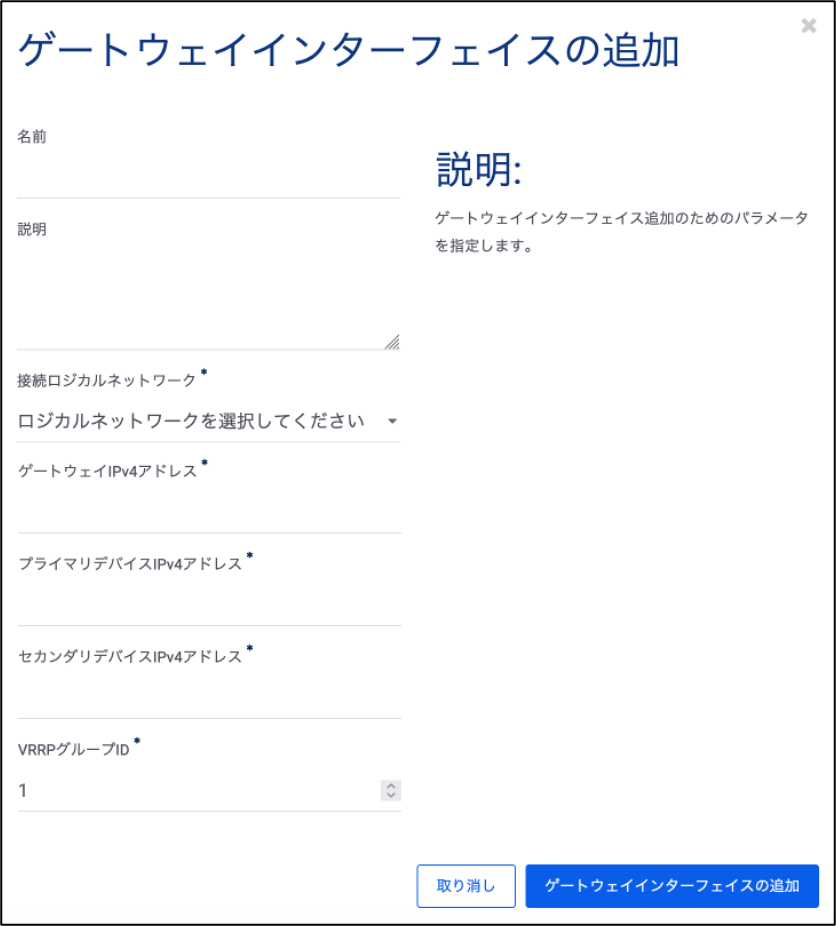Viewport: 836px width, 926px height.
Task: Click the VRRPグループID number field showing 1
Action: [199, 790]
